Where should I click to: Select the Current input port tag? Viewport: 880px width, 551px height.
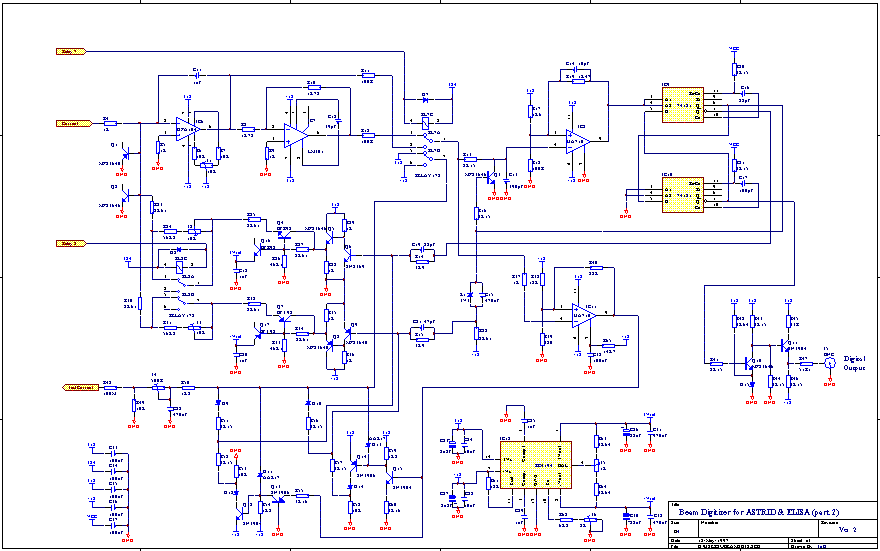(72, 123)
